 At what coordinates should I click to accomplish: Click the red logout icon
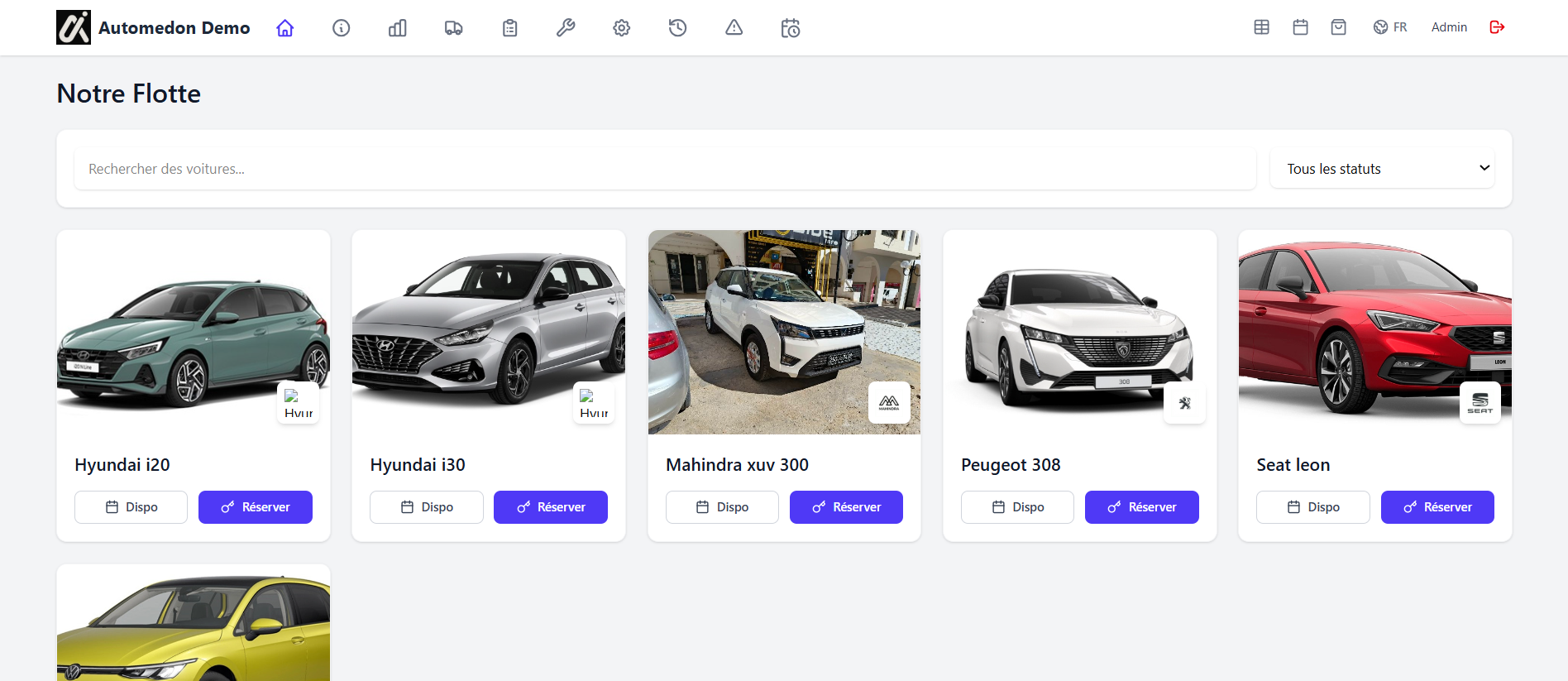[x=1497, y=27]
